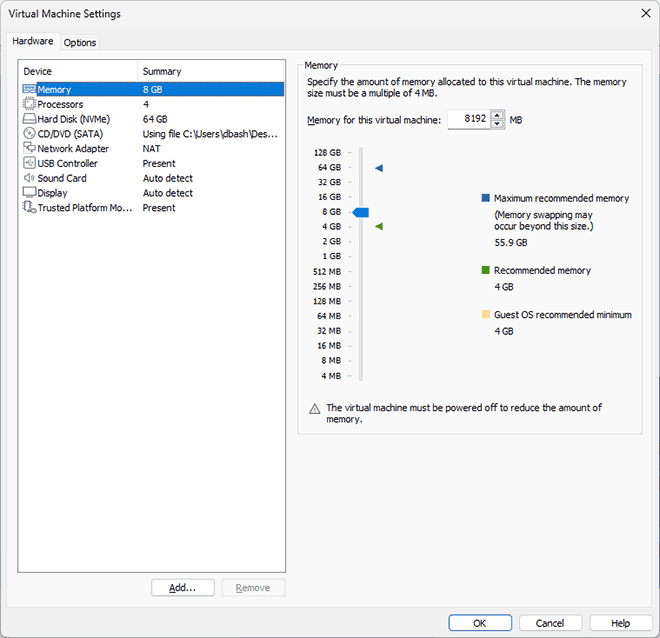Click the warning triangle icon
This screenshot has height=638, width=660.
click(314, 409)
